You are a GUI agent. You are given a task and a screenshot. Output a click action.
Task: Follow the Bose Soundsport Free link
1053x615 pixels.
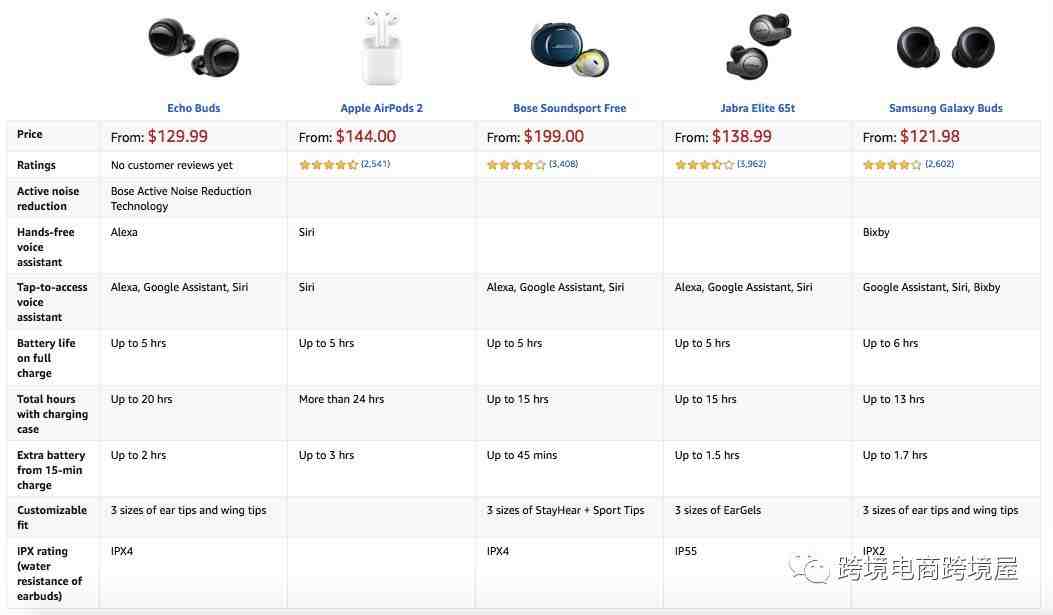coord(569,108)
